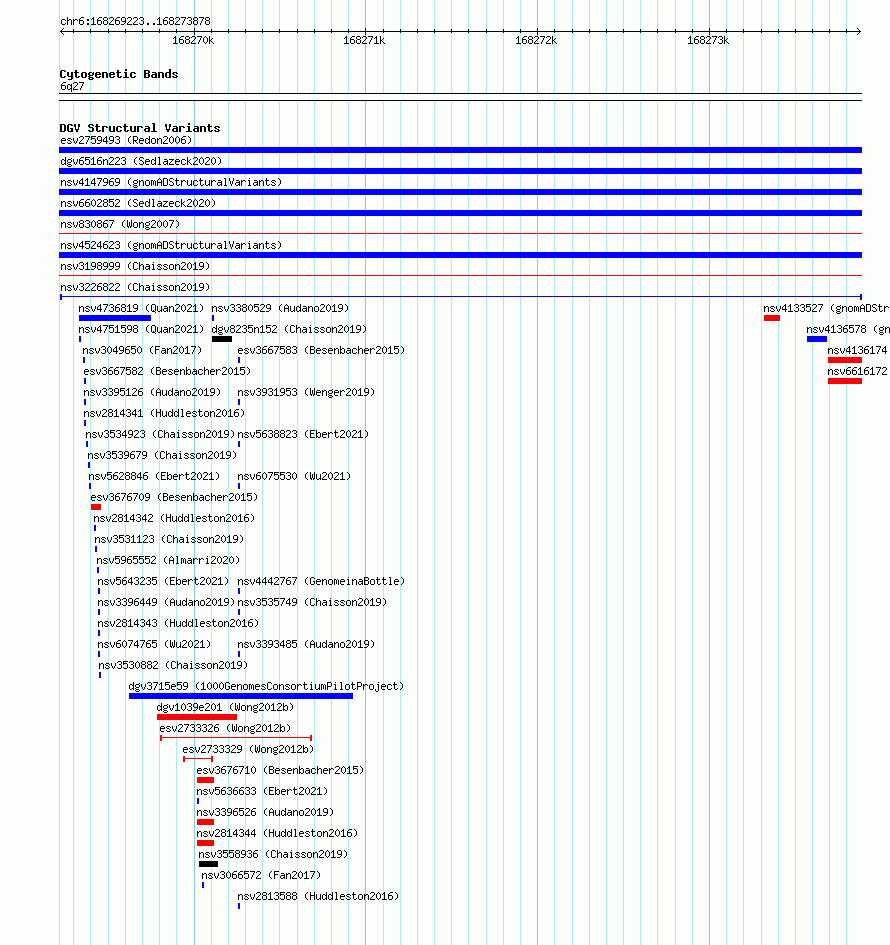890x945 pixels.
Task: Click nsv3931953 (Wenger2019) label
Action: [306, 393]
